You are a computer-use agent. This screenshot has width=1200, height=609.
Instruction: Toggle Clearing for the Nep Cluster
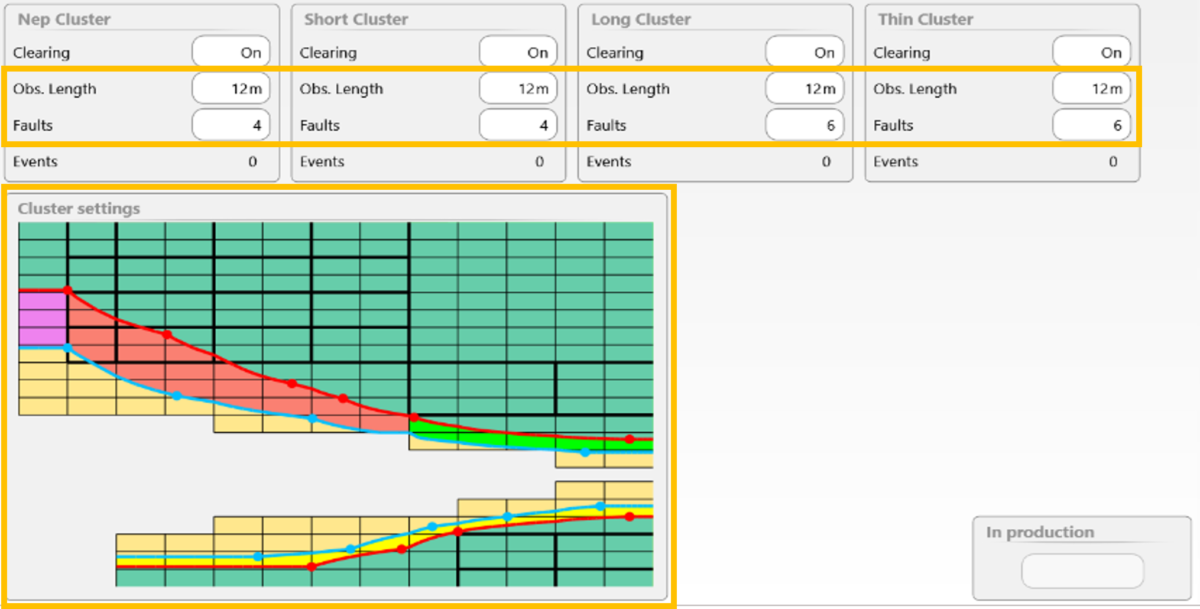pos(231,53)
